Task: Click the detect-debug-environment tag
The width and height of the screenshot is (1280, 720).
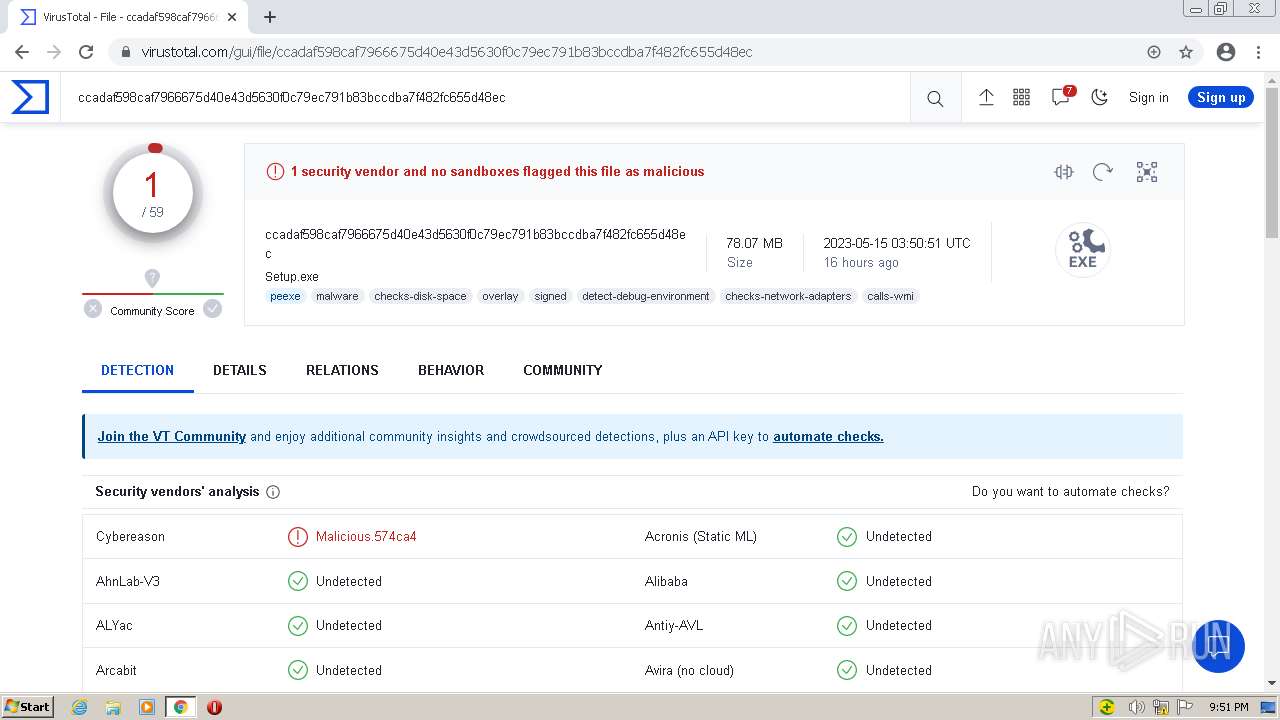Action: point(645,296)
